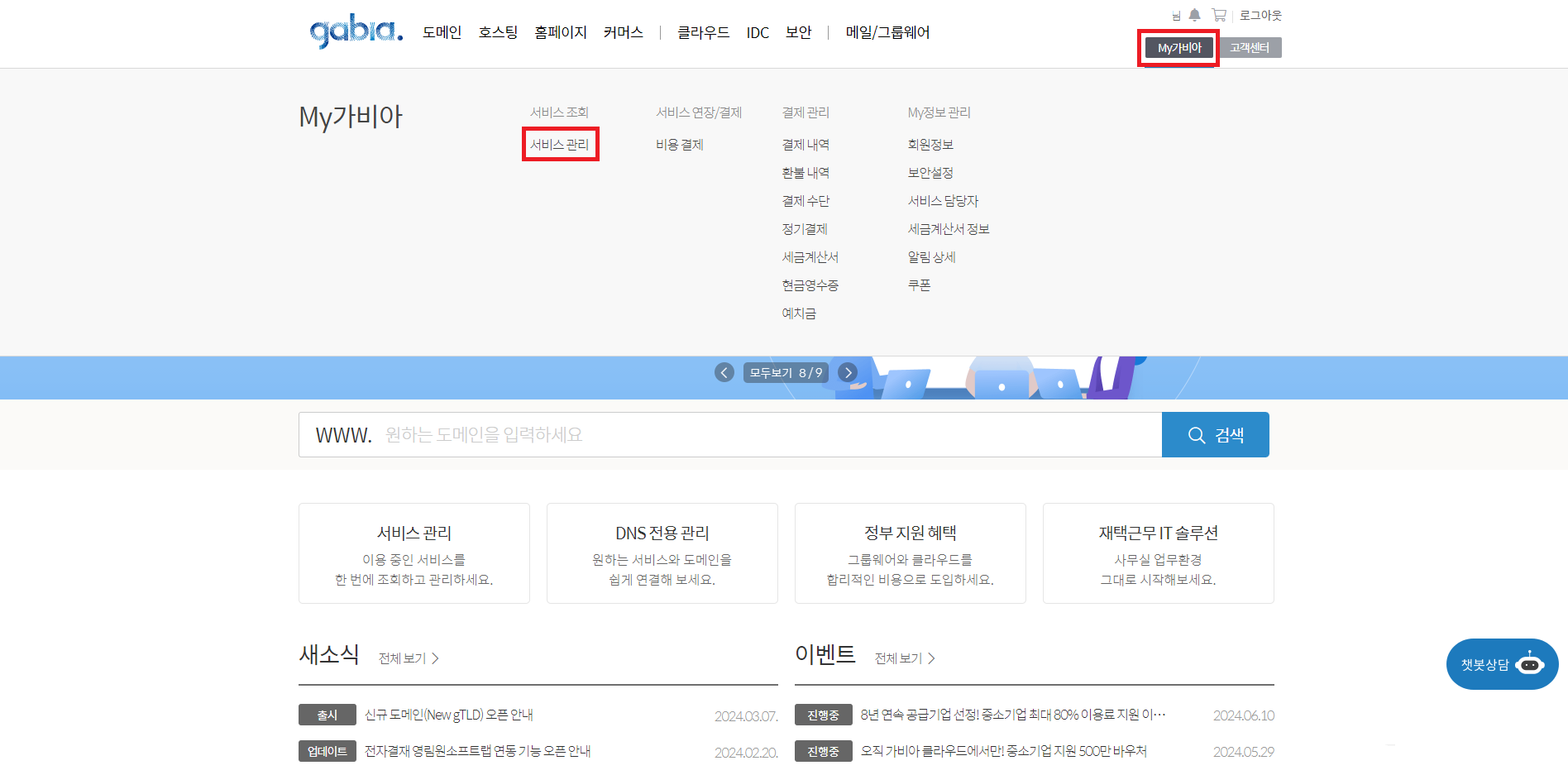Open the 커머스 menu
Image resolution: width=1568 pixels, height=775 pixels.
624,32
